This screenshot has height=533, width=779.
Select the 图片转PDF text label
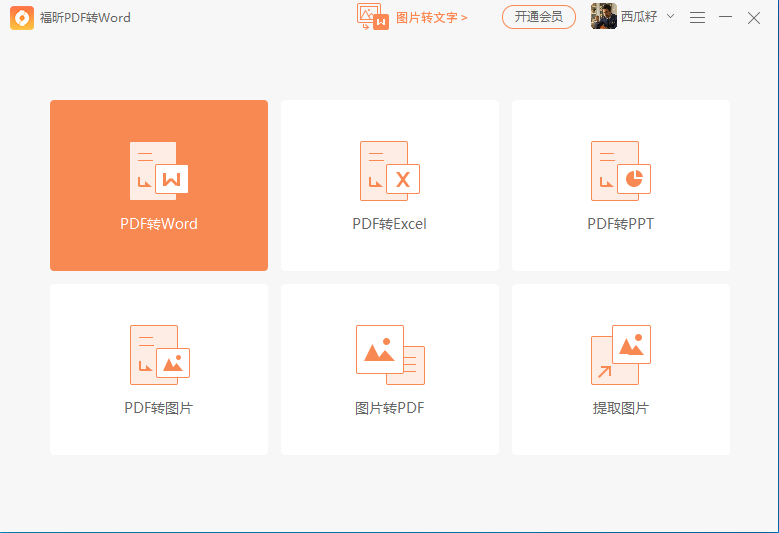coord(389,408)
